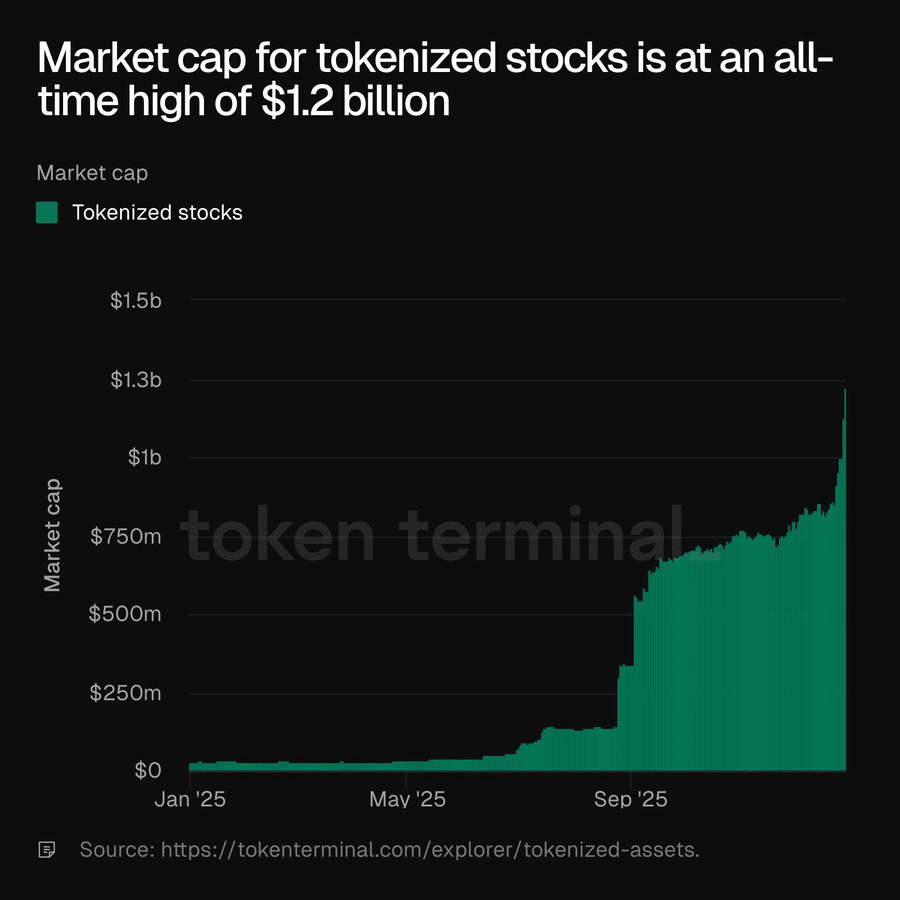Click the word Source in the footer
The height and width of the screenshot is (900, 900).
[x=115, y=850]
